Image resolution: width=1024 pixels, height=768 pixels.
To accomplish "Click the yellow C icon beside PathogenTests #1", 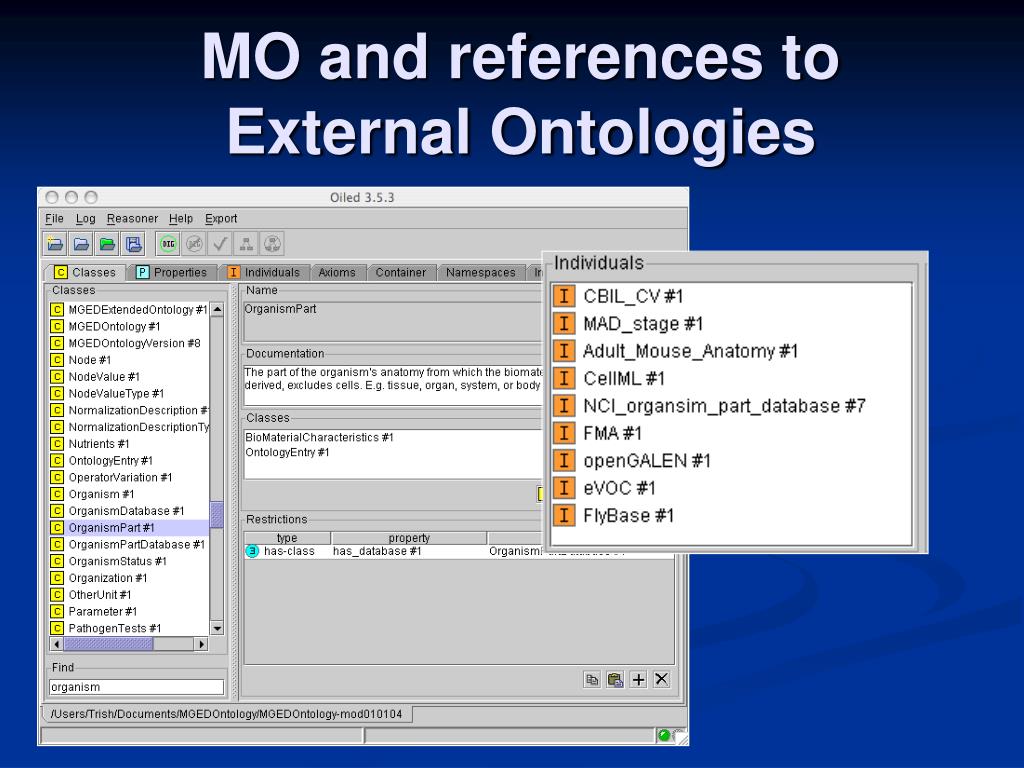I will (x=57, y=628).
